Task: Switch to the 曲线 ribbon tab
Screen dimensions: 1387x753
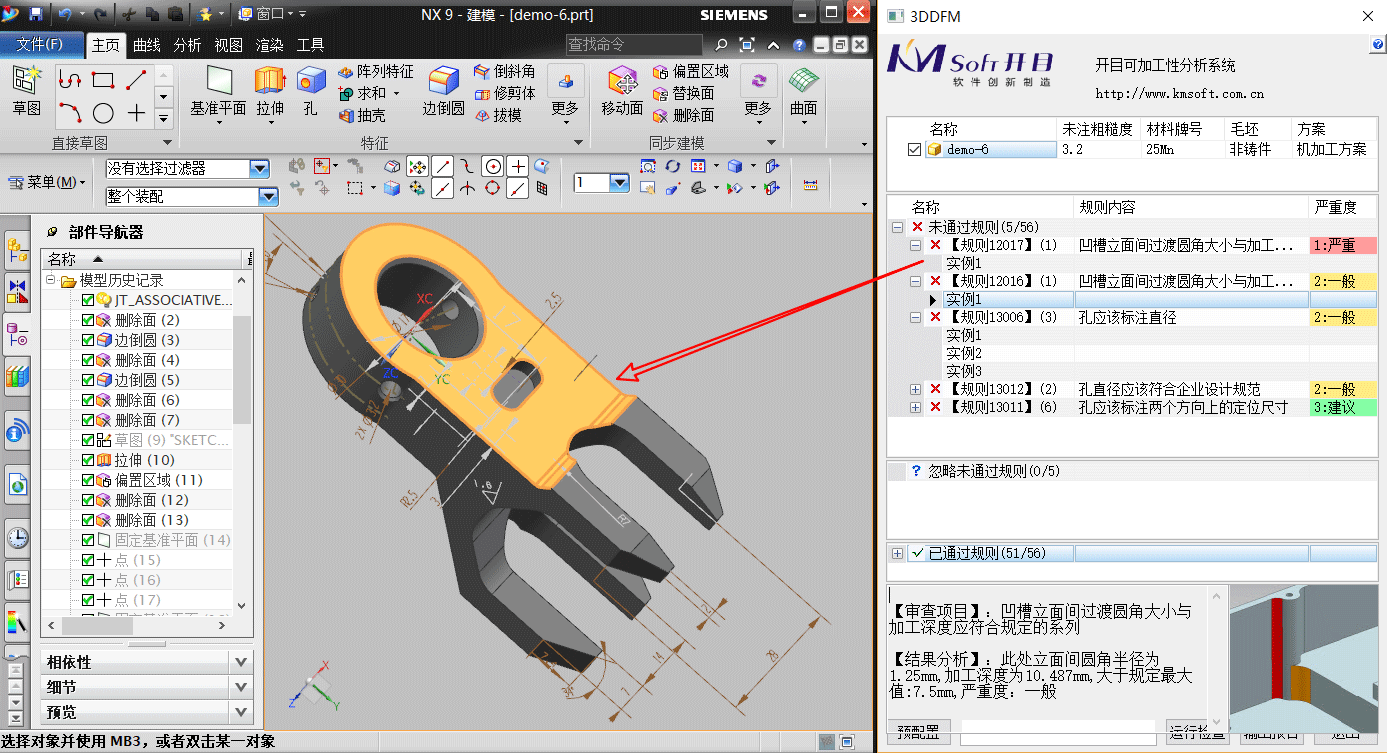Action: click(x=146, y=45)
